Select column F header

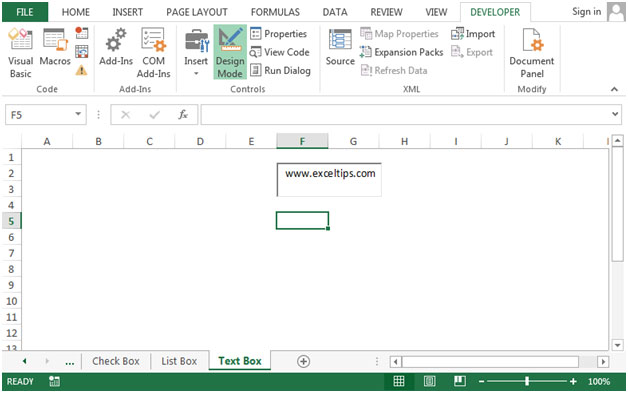pos(302,141)
